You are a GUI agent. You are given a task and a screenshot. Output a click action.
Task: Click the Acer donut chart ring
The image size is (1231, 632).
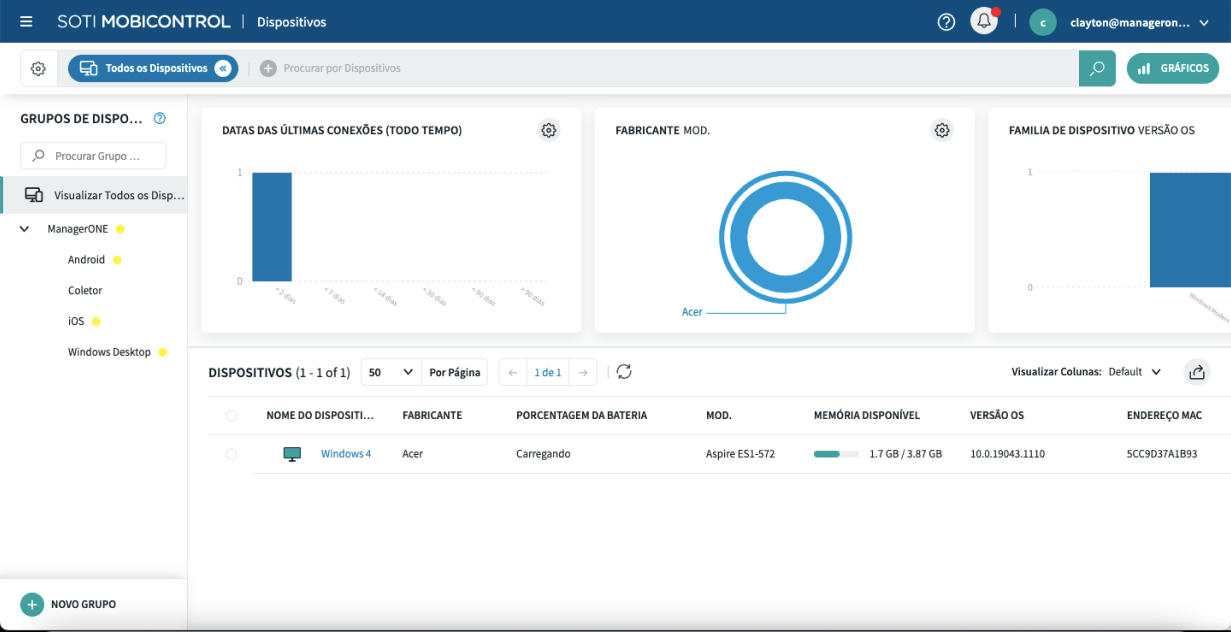coord(786,237)
